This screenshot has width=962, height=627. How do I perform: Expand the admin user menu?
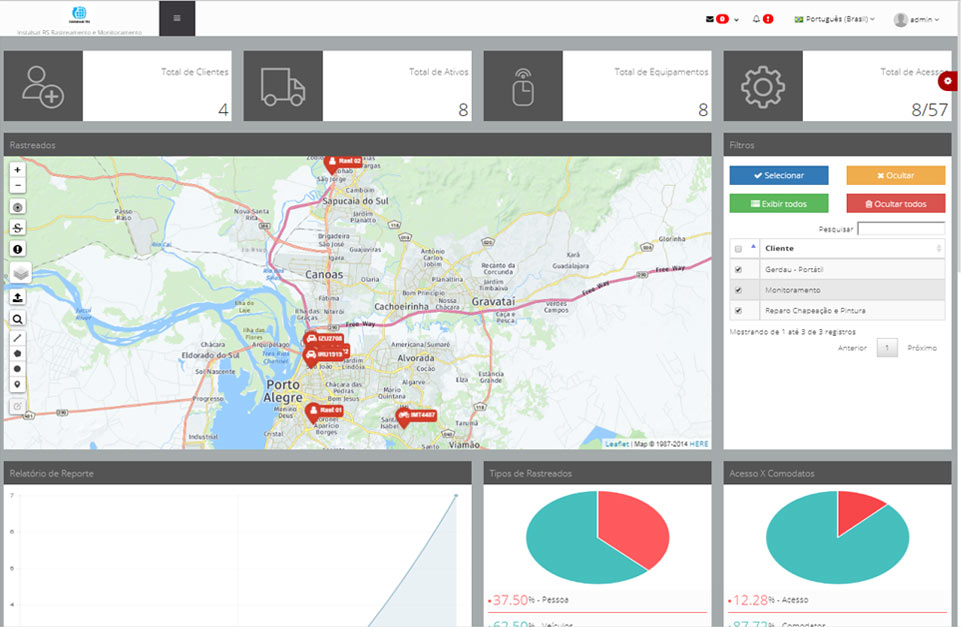pos(916,19)
